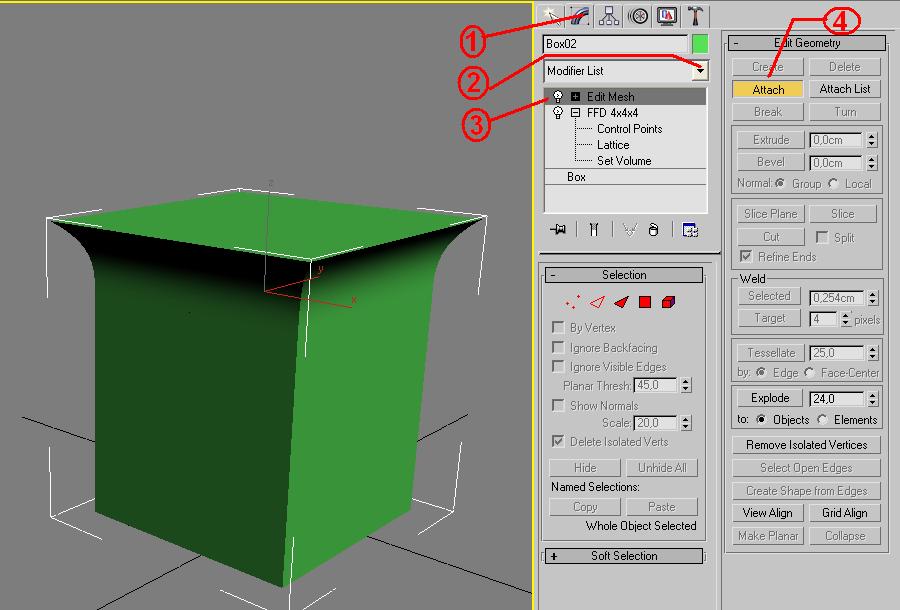The height and width of the screenshot is (610, 900).
Task: Collapse the FFD 4x4x4 tree node
Action: [575, 113]
